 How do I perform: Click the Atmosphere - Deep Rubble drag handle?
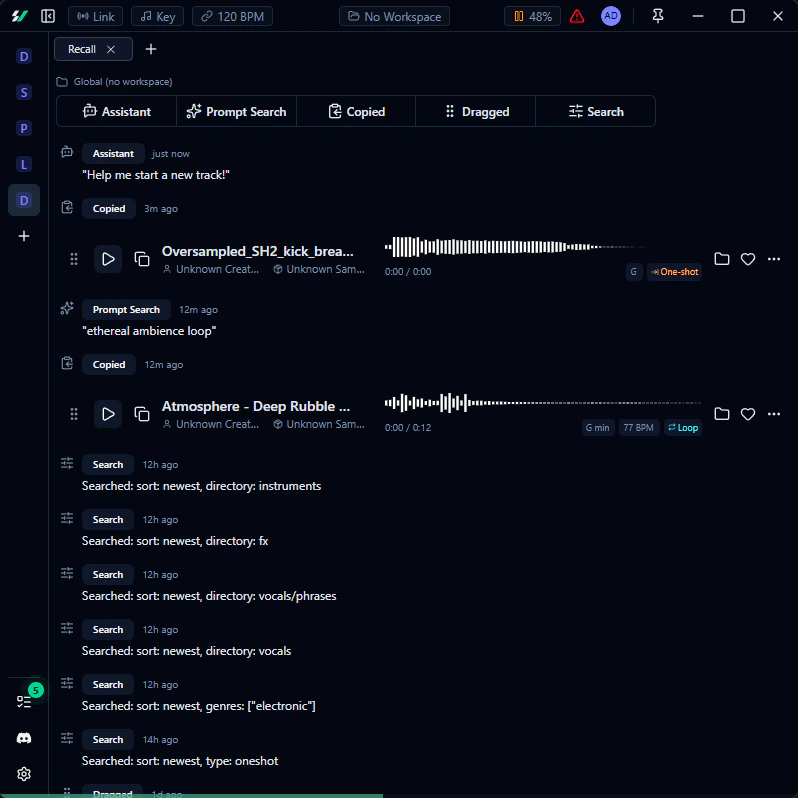click(x=74, y=414)
